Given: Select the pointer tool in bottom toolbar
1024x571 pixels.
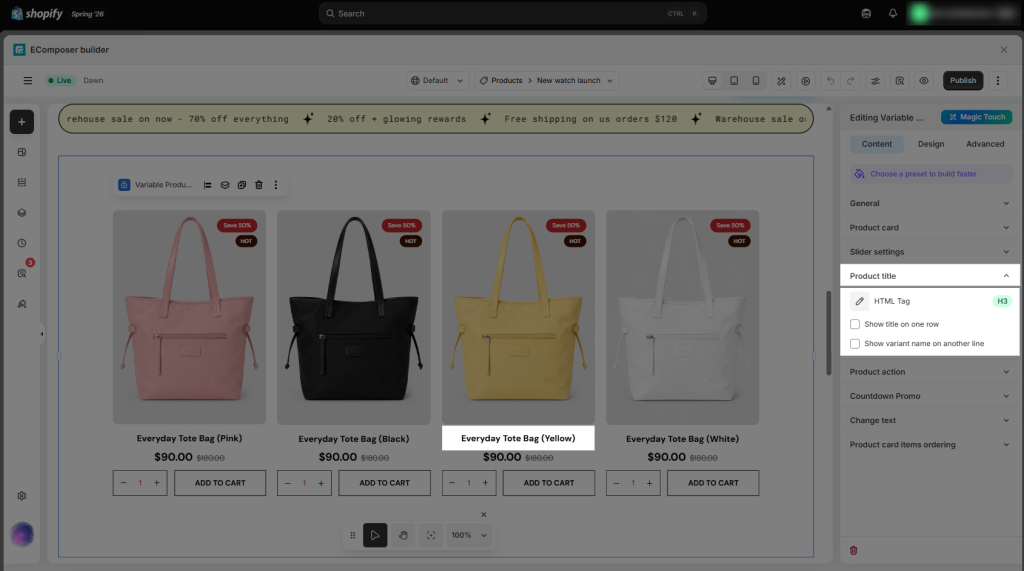Looking at the screenshot, I should [375, 535].
